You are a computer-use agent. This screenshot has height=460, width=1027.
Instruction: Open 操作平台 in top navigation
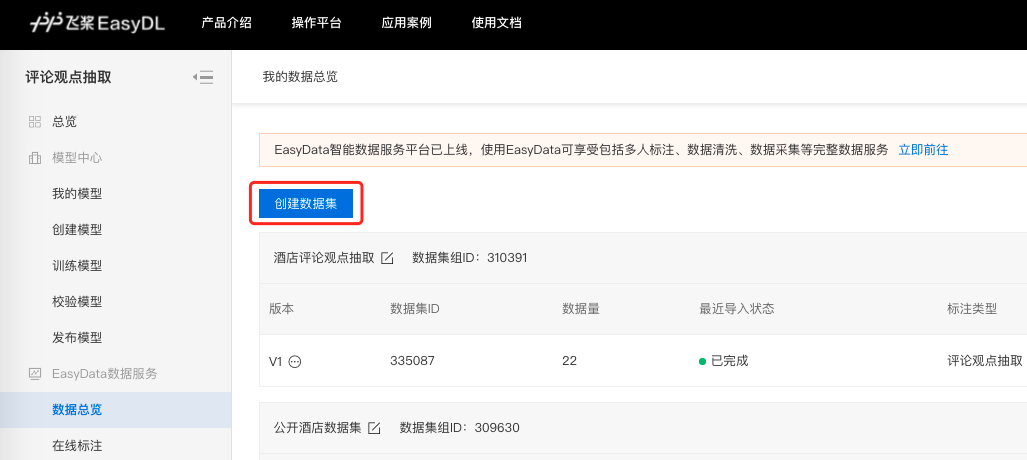point(316,23)
